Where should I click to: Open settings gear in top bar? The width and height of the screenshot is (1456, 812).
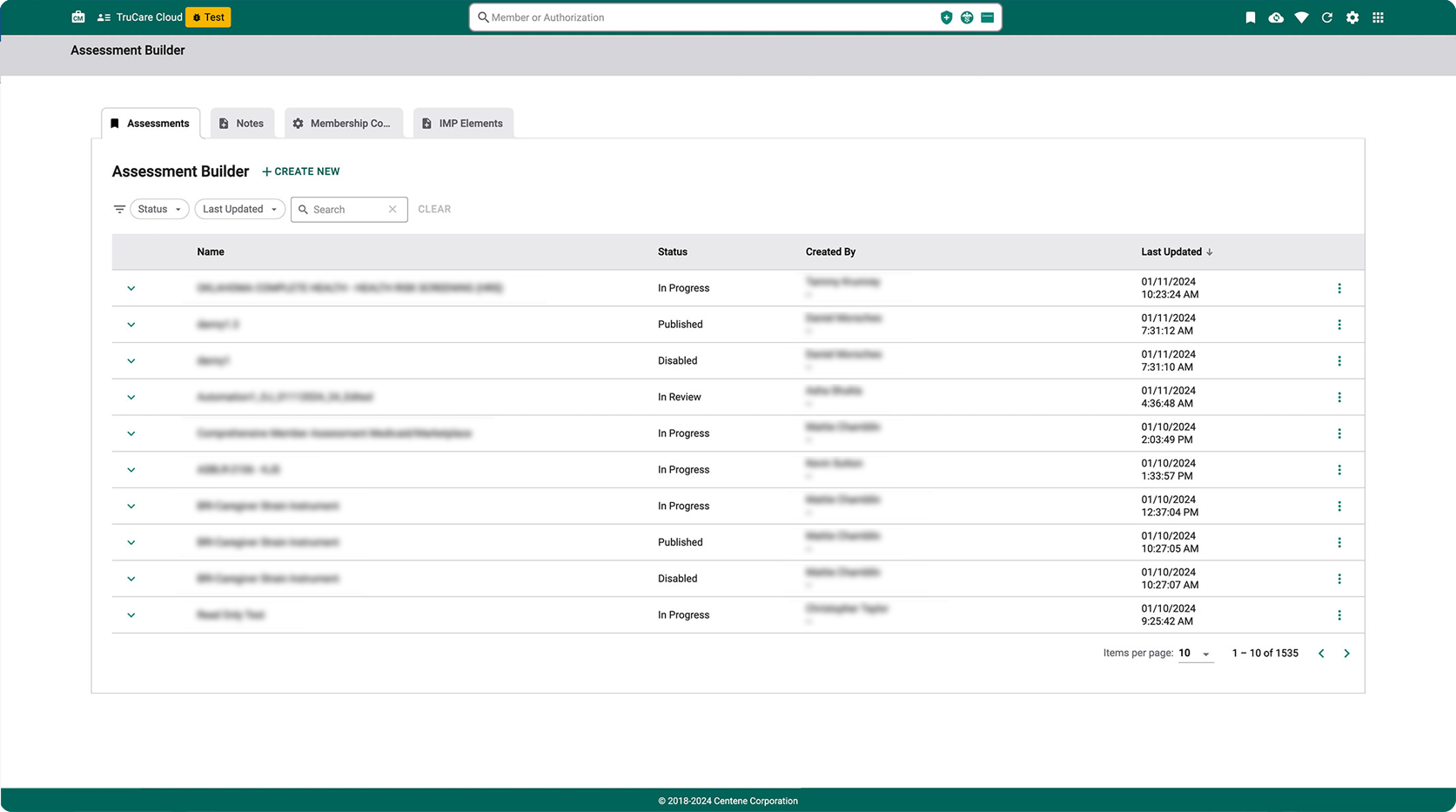point(1352,17)
